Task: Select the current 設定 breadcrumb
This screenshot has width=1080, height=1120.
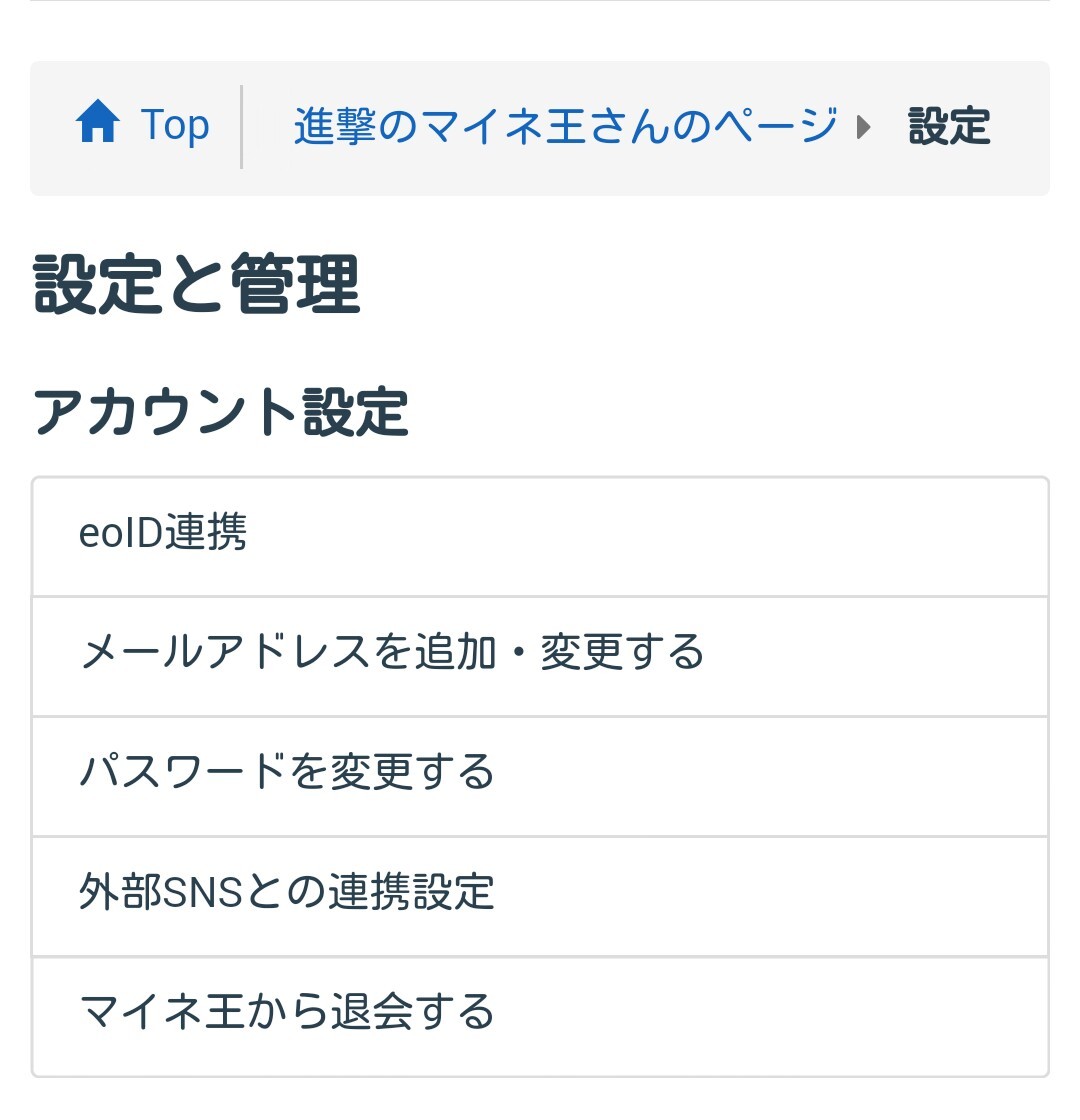Action: click(949, 127)
